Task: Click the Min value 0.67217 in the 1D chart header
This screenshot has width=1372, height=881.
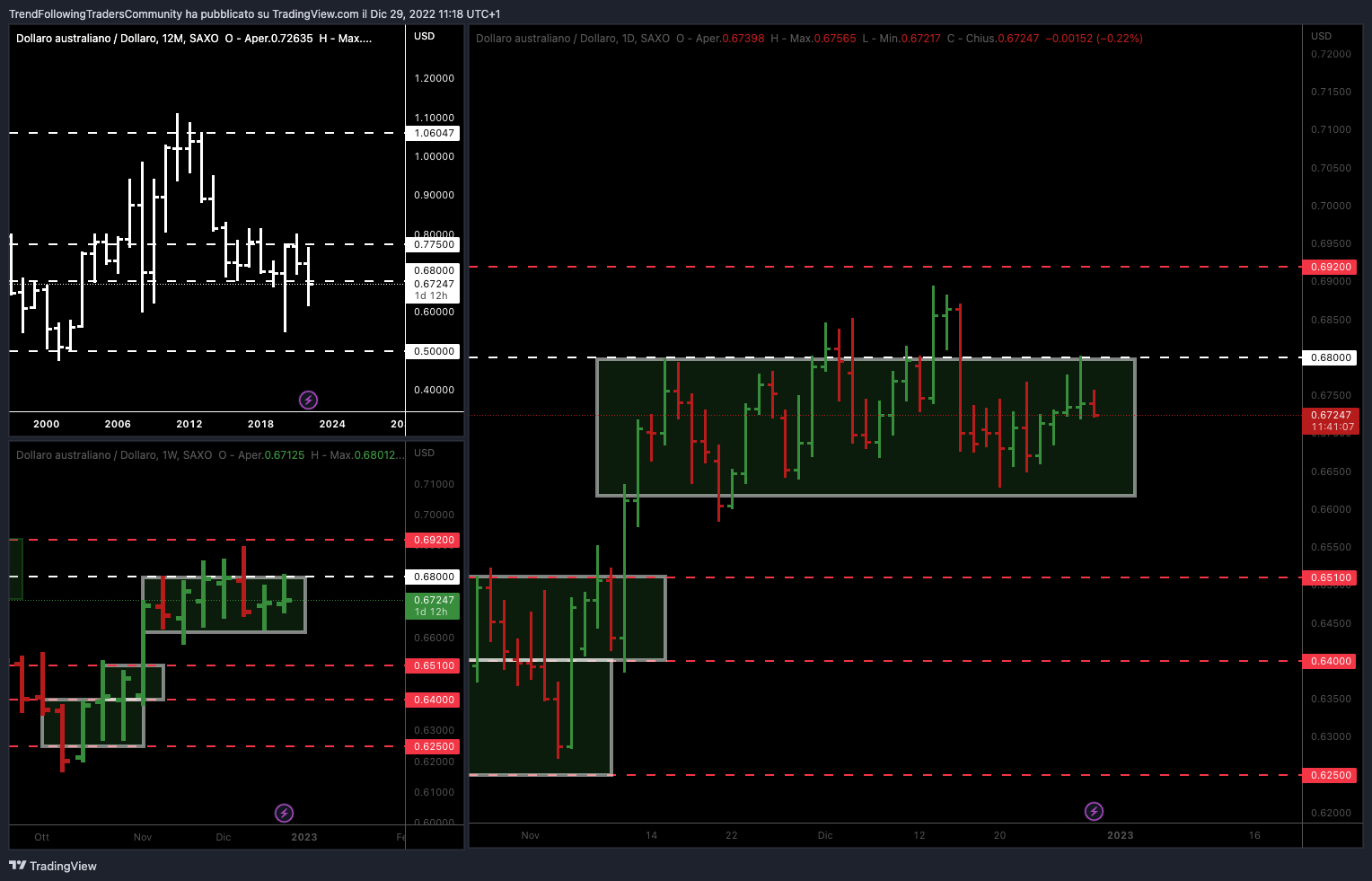Action: (x=921, y=39)
